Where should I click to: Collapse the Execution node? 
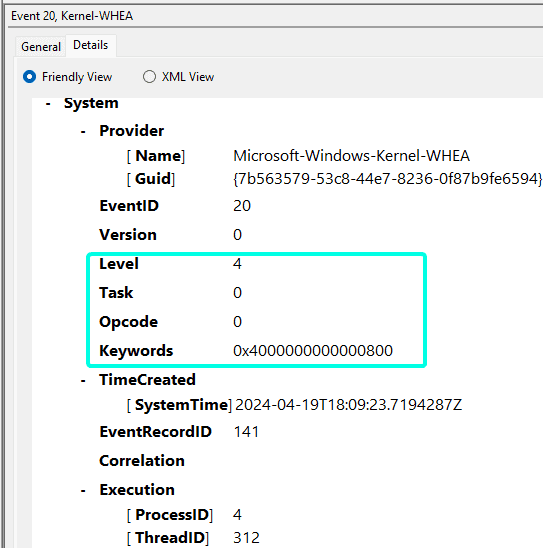(83, 491)
